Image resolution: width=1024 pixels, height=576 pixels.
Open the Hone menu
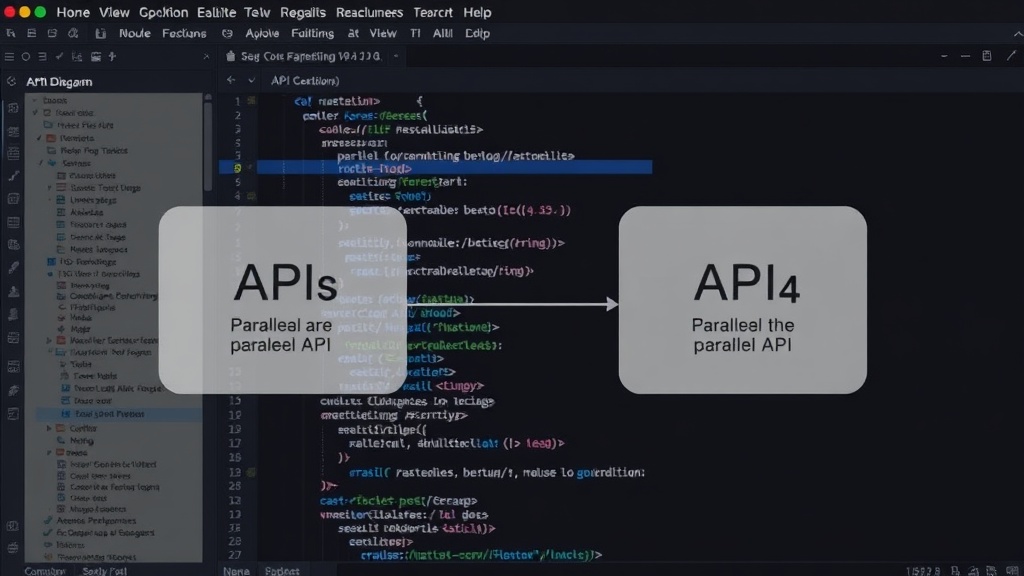pos(72,12)
